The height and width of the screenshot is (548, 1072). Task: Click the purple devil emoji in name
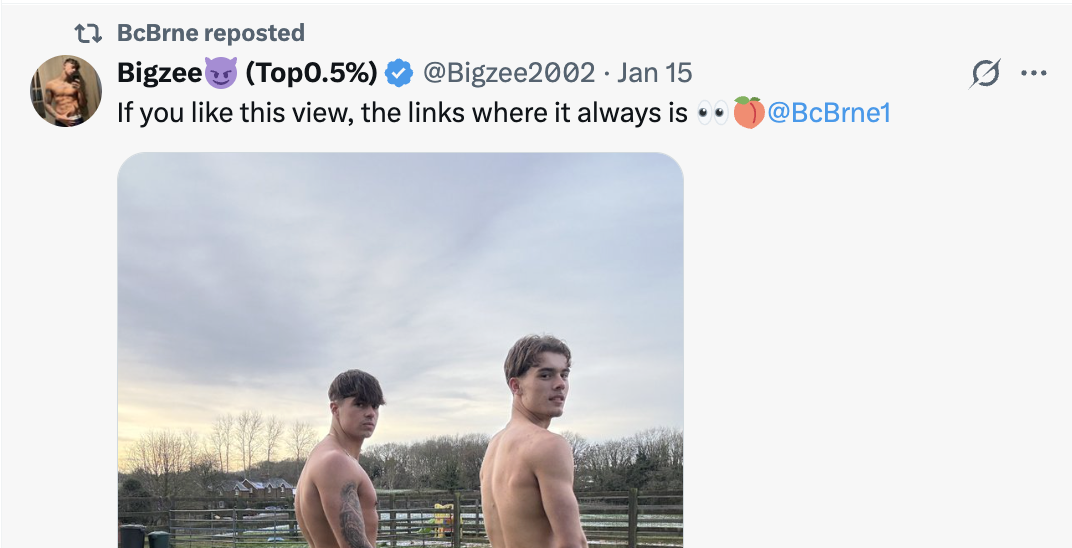click(x=220, y=73)
